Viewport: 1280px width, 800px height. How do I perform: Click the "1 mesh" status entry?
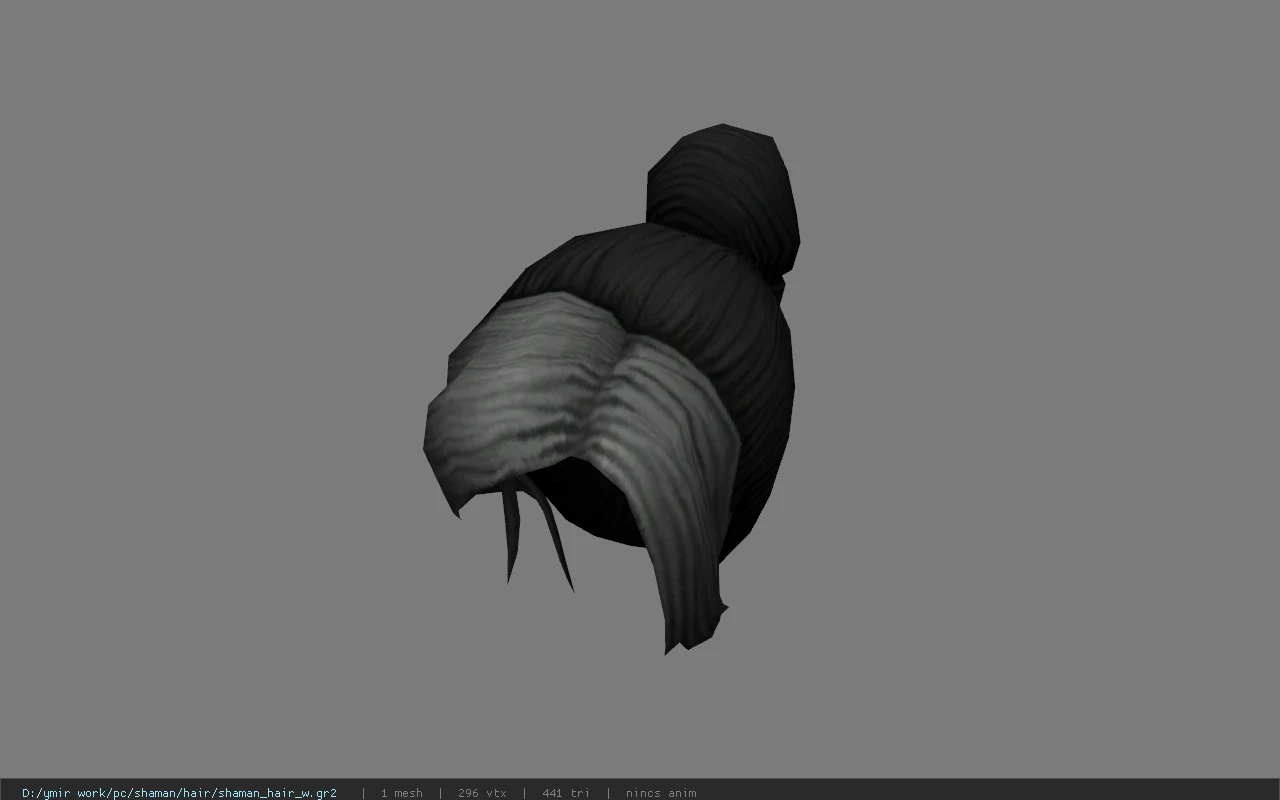pyautogui.click(x=401, y=793)
